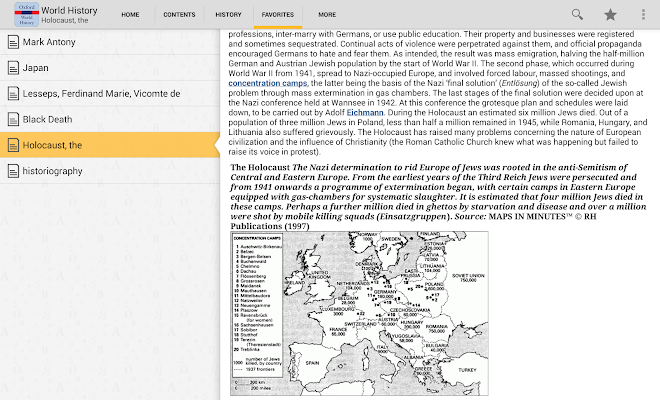
Task: Follow the Eichmann hyperlink
Action: pyautogui.click(x=365, y=112)
